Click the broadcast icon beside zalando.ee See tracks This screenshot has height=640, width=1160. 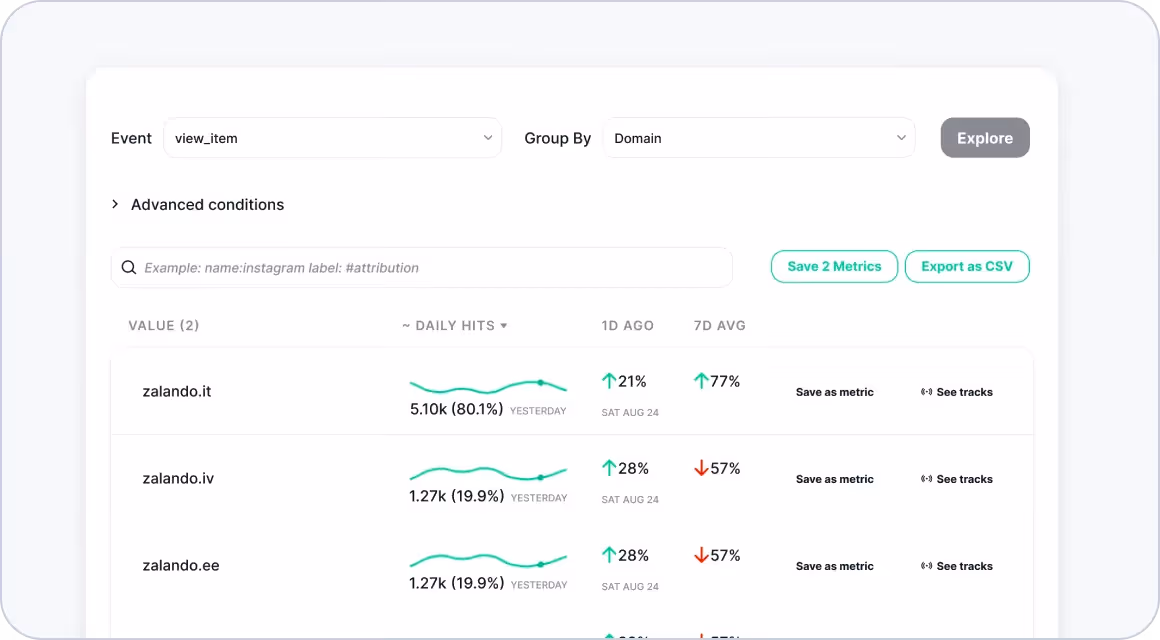coord(926,566)
